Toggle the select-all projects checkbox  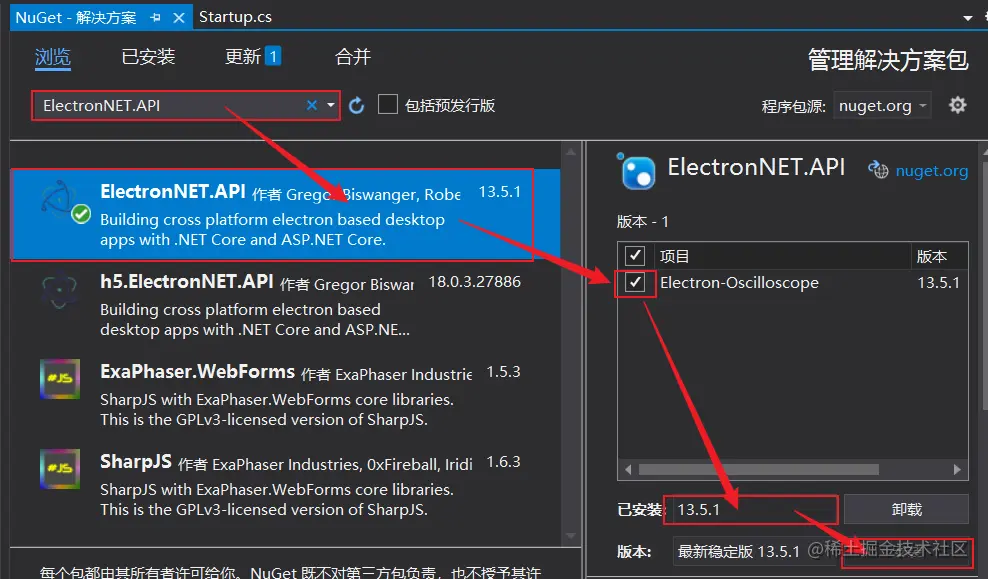click(635, 255)
